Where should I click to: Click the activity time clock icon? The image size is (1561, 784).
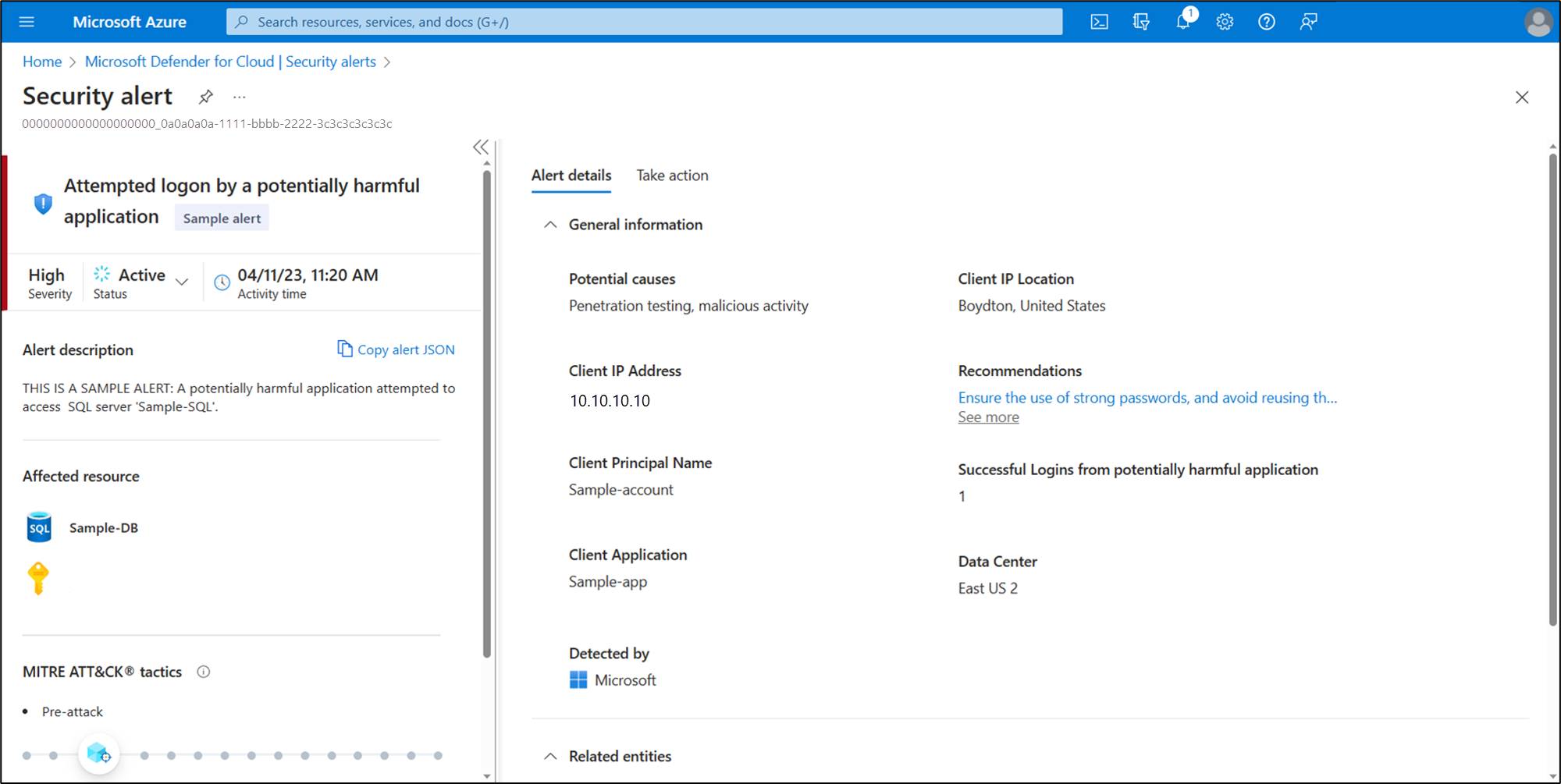tap(222, 282)
